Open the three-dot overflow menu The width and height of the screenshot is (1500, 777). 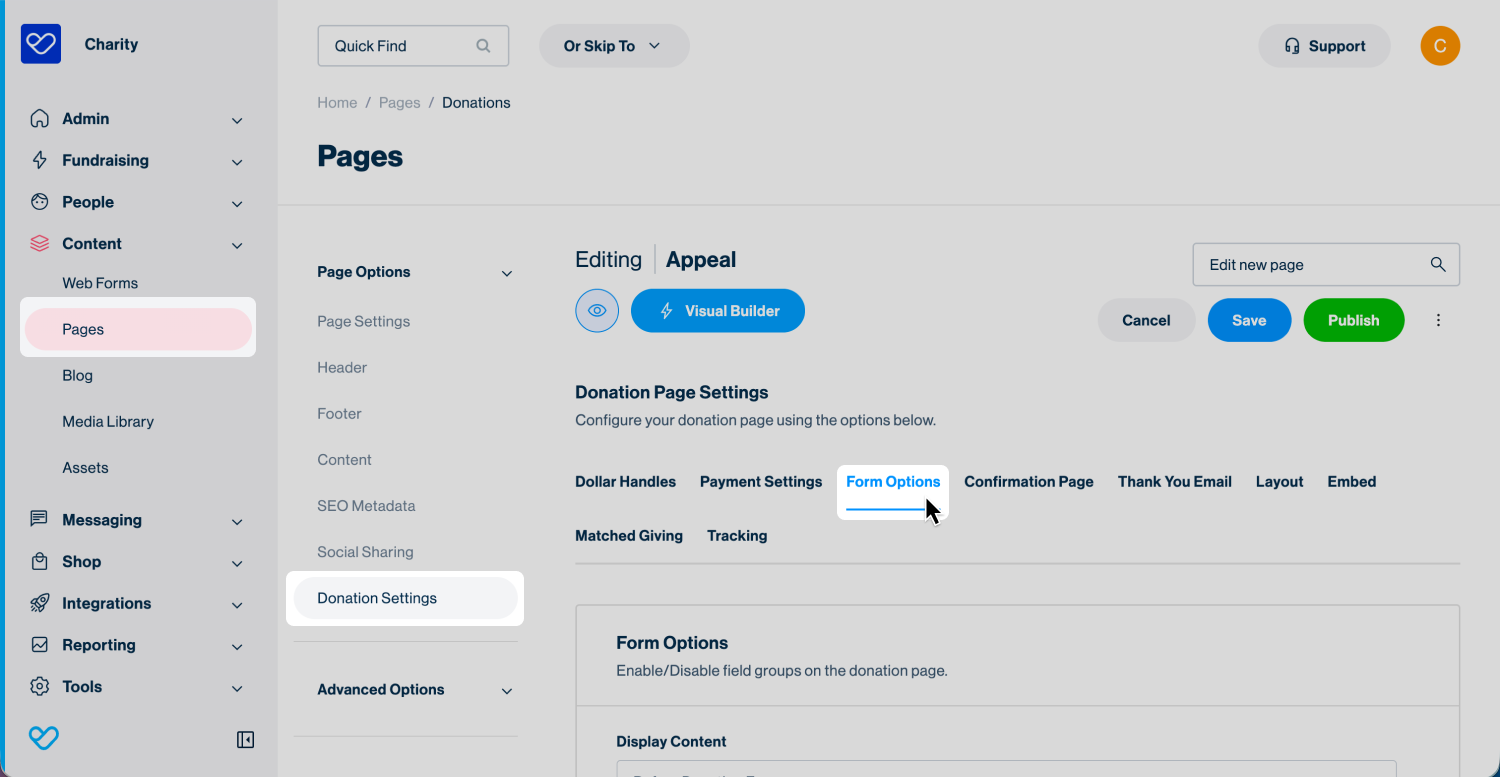[1438, 320]
